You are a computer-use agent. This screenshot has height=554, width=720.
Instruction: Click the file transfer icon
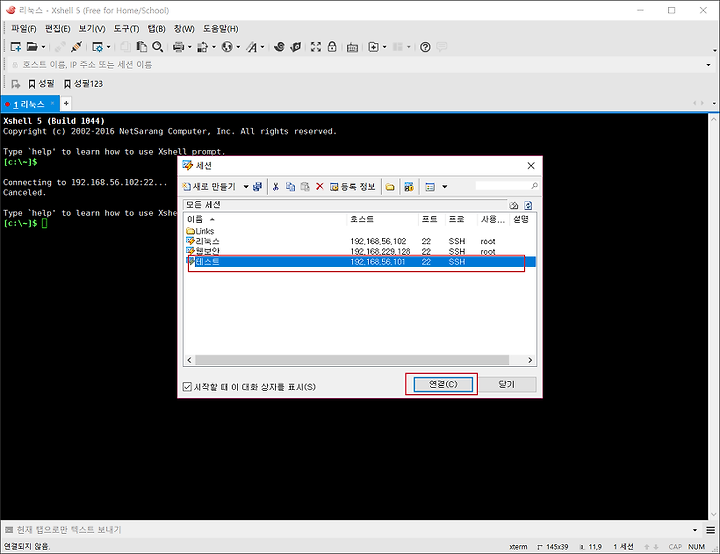202,47
